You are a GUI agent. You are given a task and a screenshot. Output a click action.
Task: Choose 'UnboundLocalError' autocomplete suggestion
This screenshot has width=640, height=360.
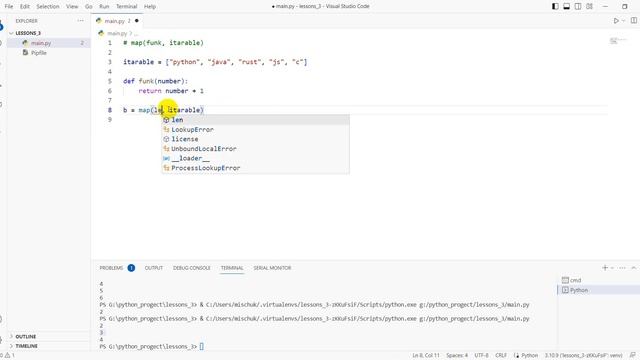coord(256,149)
